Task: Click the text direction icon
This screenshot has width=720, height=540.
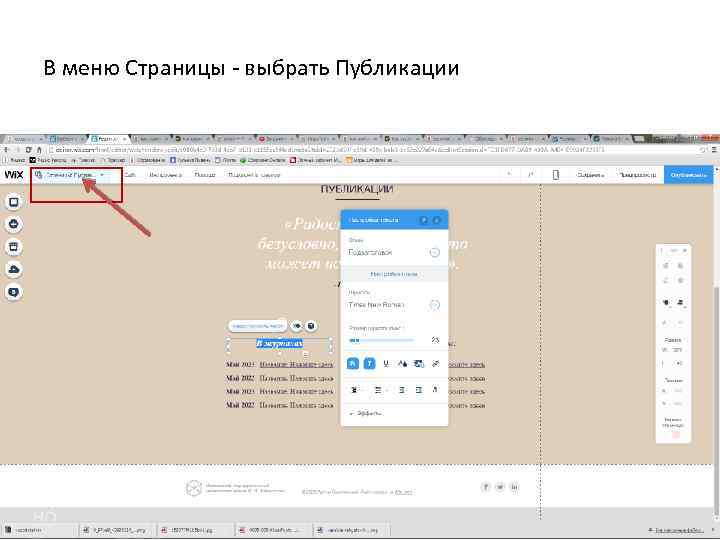Action: click(435, 390)
